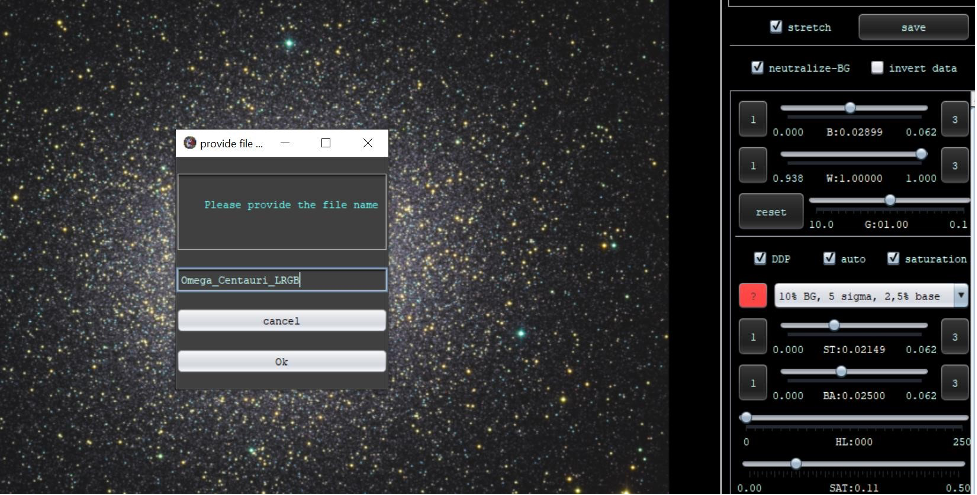Viewport: 977px width, 495px height.
Task: Toggle the stretch checkbox
Action: coord(776,26)
